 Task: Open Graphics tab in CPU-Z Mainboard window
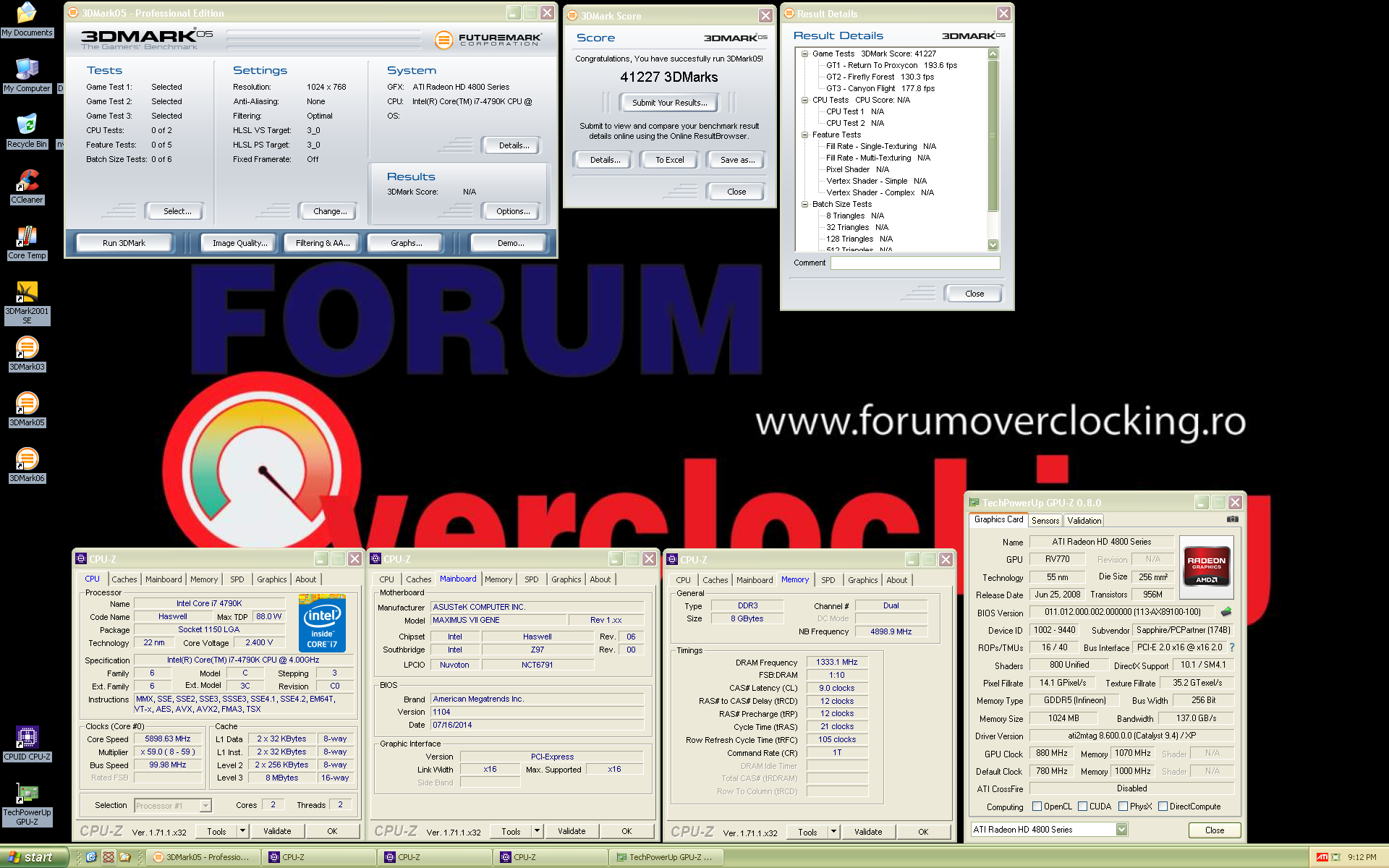[x=566, y=579]
